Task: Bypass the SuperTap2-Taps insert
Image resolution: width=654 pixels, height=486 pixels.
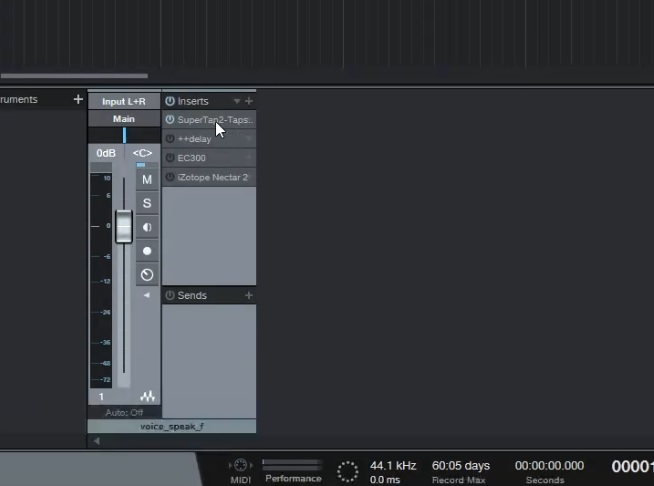Action: point(170,120)
